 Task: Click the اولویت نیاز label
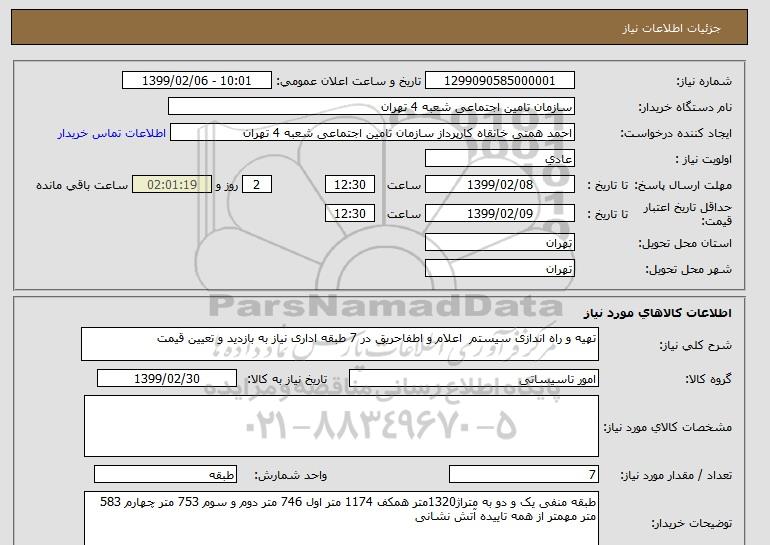tap(704, 159)
